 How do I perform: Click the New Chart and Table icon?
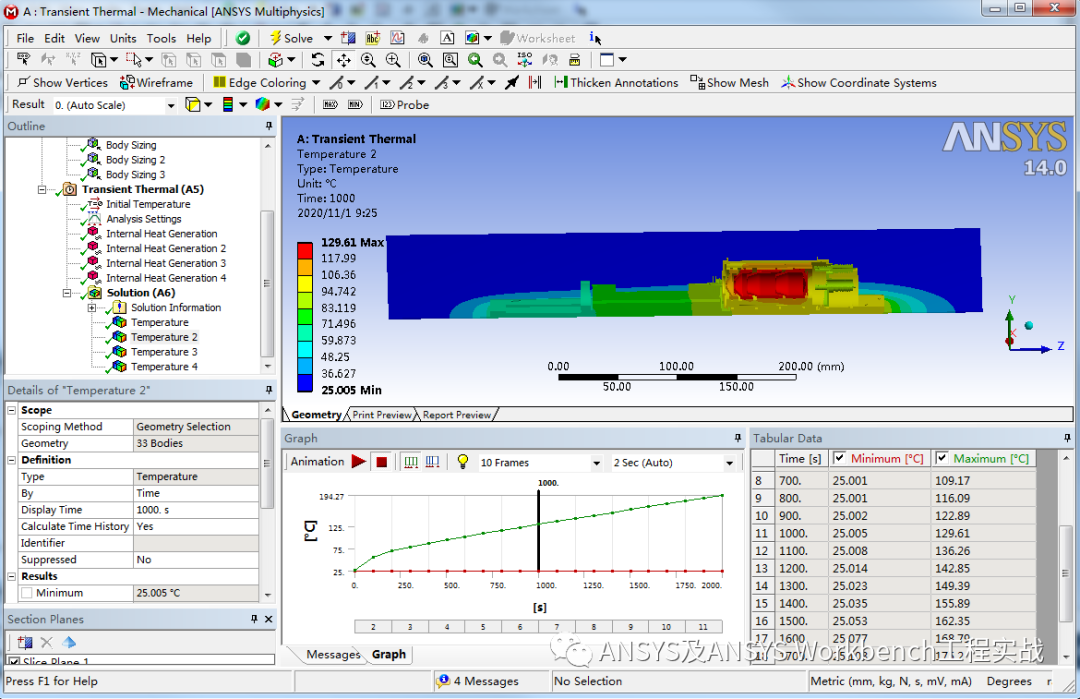(x=397, y=39)
